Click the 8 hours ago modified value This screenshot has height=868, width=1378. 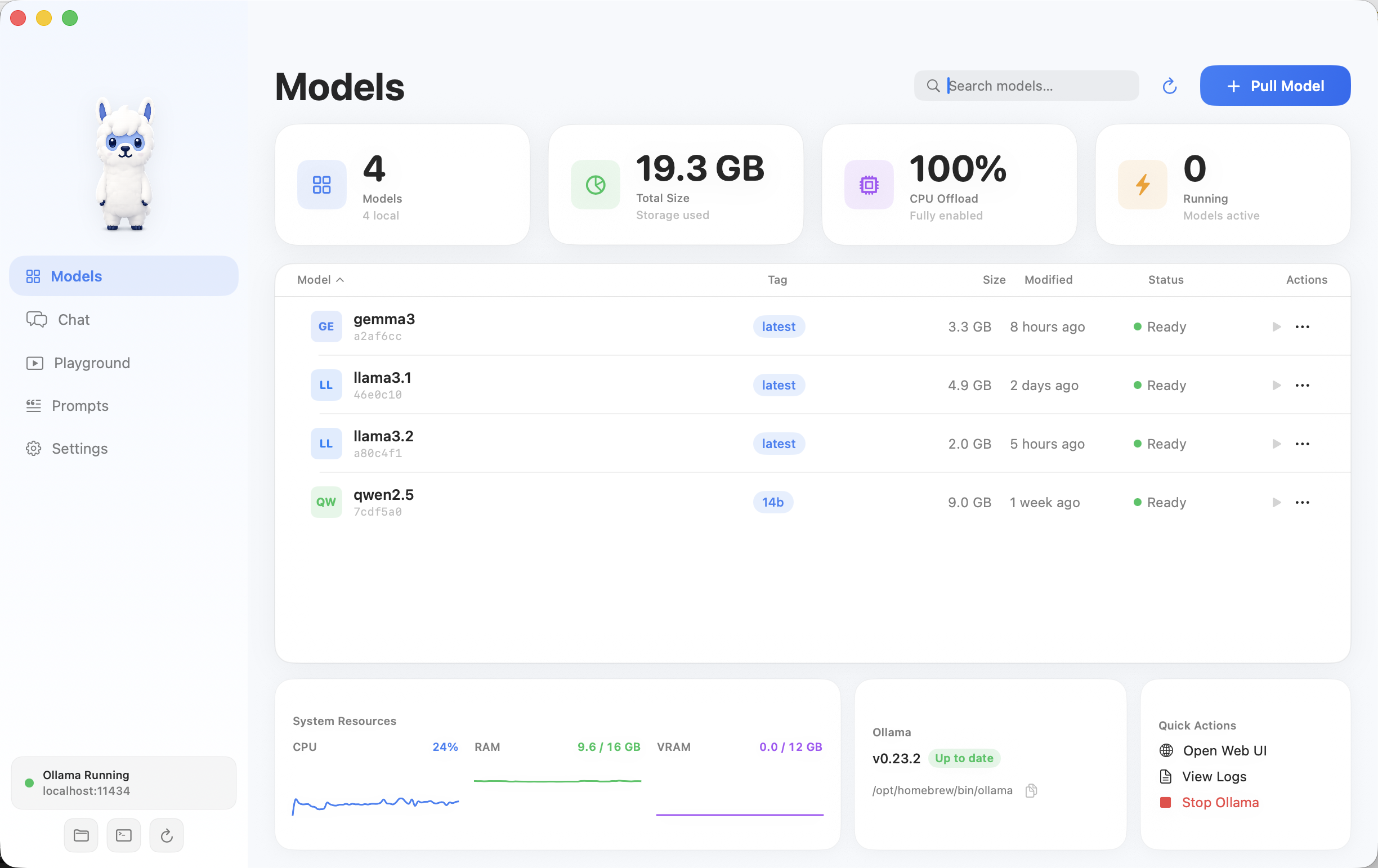pos(1047,326)
